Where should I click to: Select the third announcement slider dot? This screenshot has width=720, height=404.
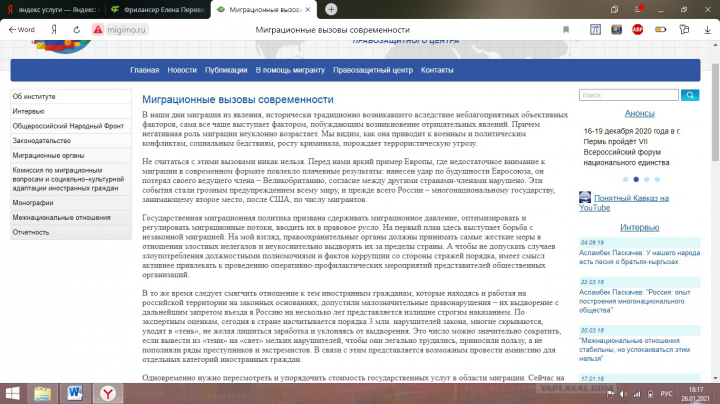tap(647, 180)
